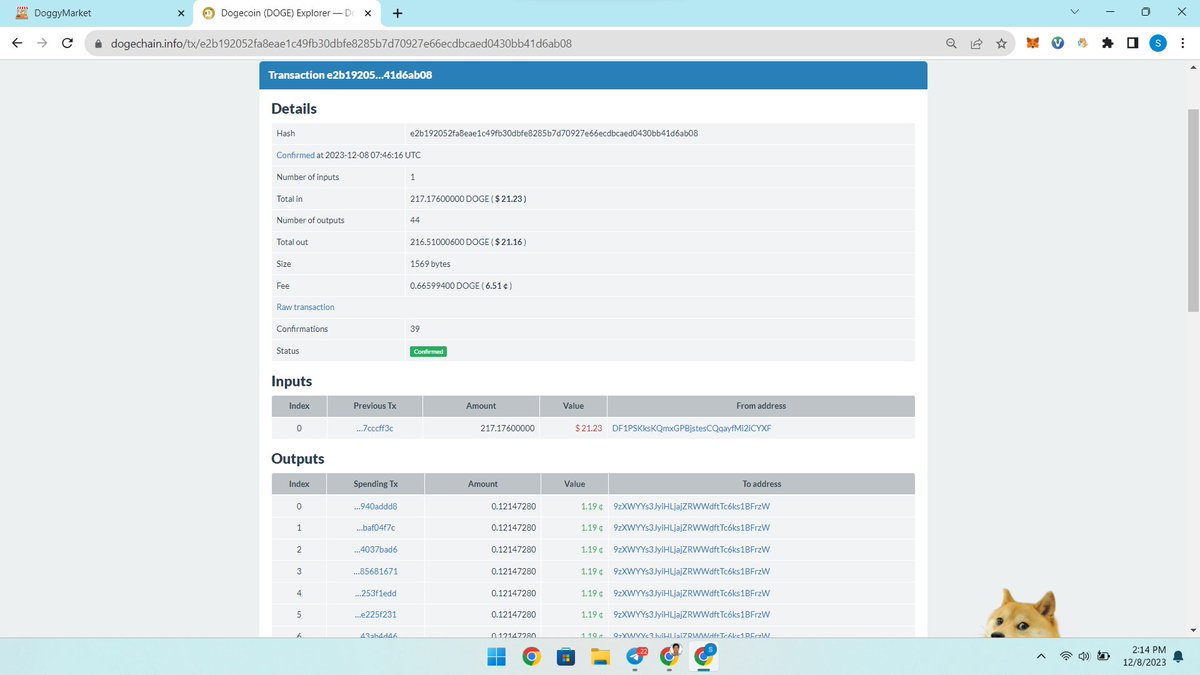Go back to the previous page
This screenshot has width=1200, height=675.
tap(17, 43)
